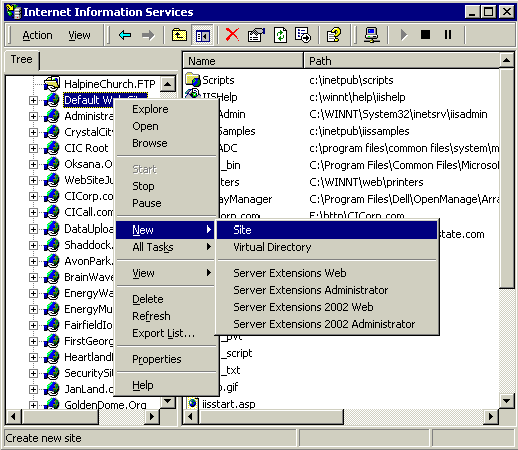Click the HalpineChurch.FTP site icon
Screen dimensions: 518x450
pos(52,84)
